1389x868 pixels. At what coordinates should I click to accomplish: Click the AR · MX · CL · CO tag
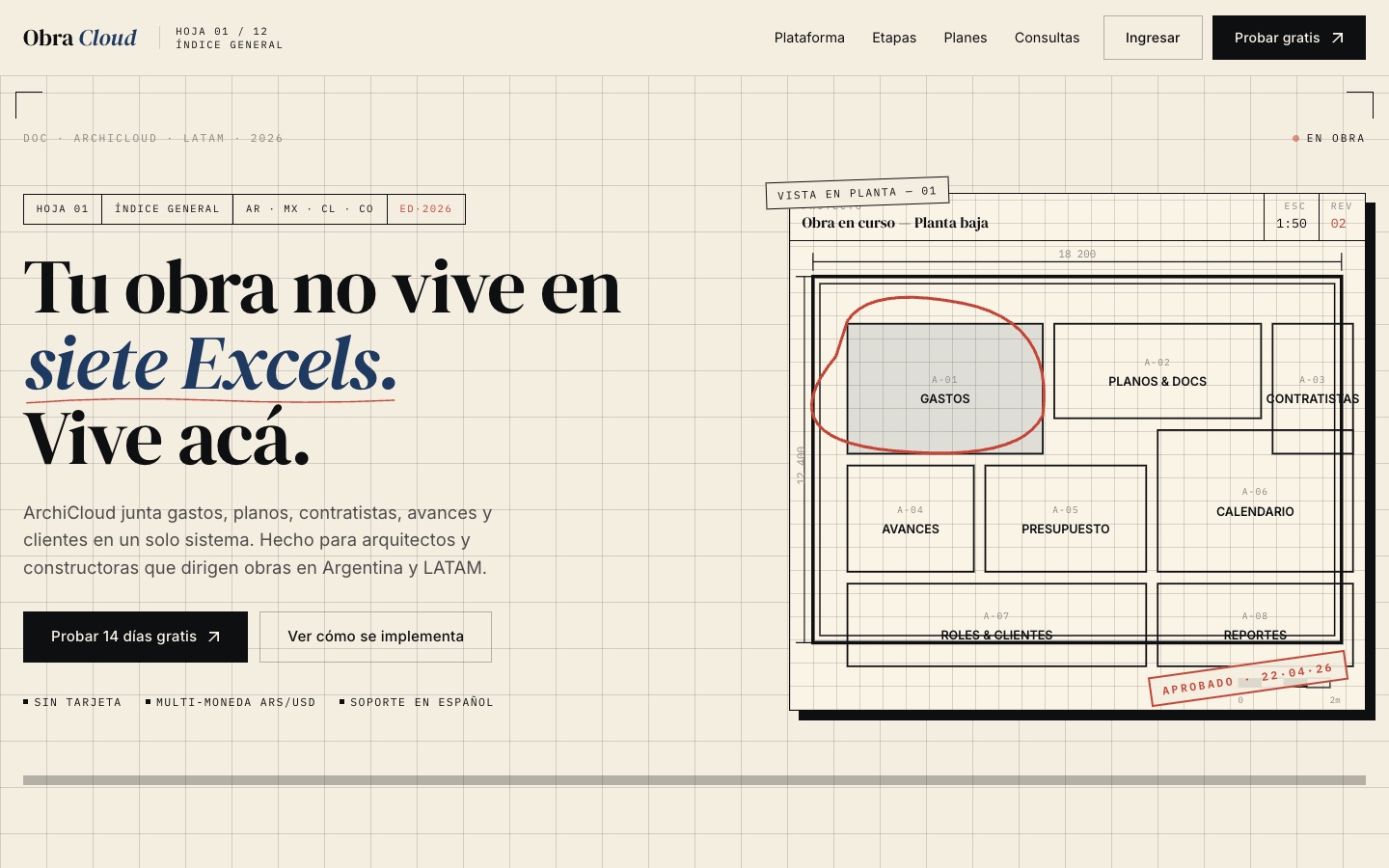coord(310,209)
